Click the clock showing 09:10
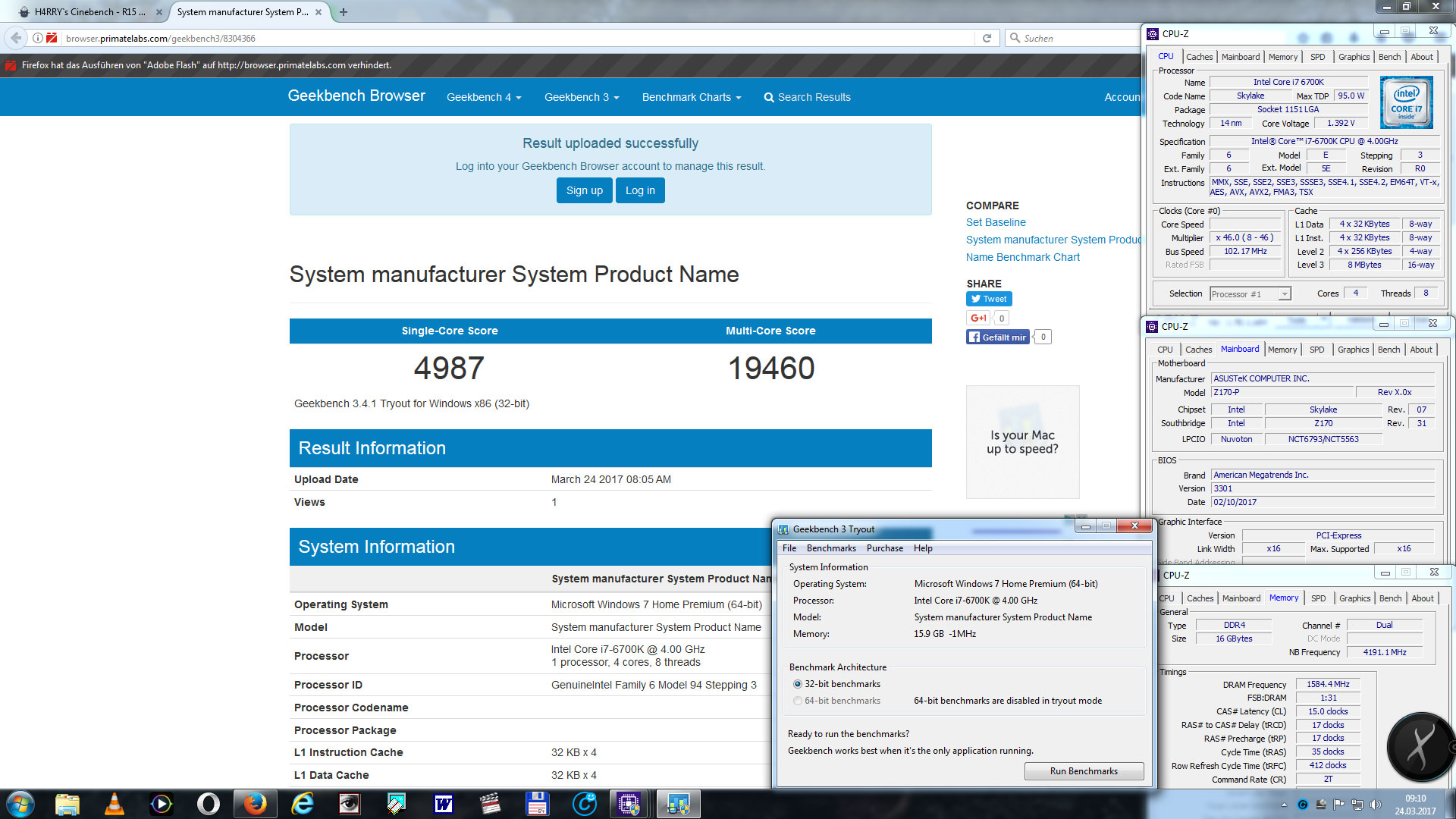The width and height of the screenshot is (1456, 819). click(1415, 799)
